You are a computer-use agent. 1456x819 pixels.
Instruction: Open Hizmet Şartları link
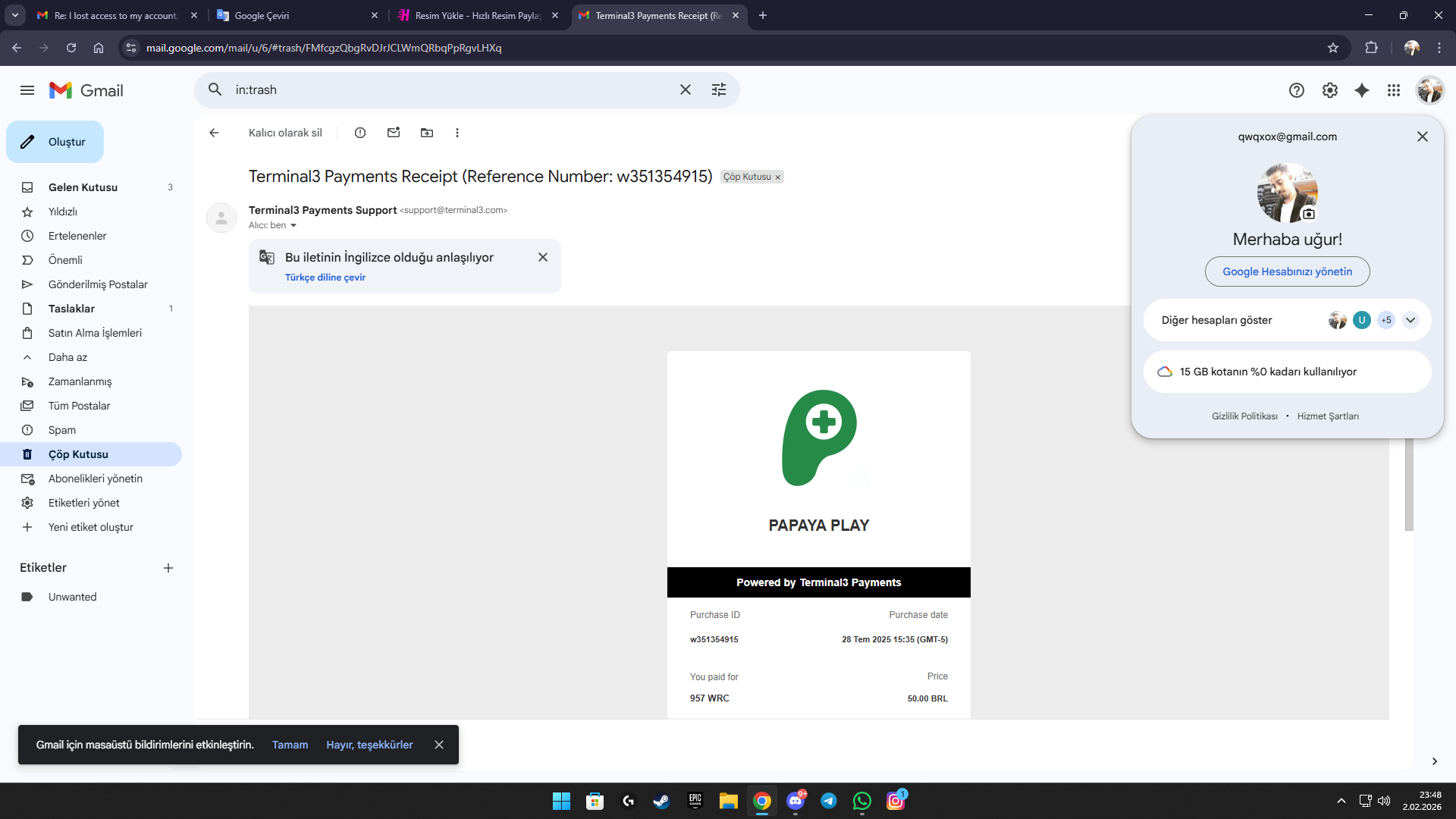[1328, 416]
